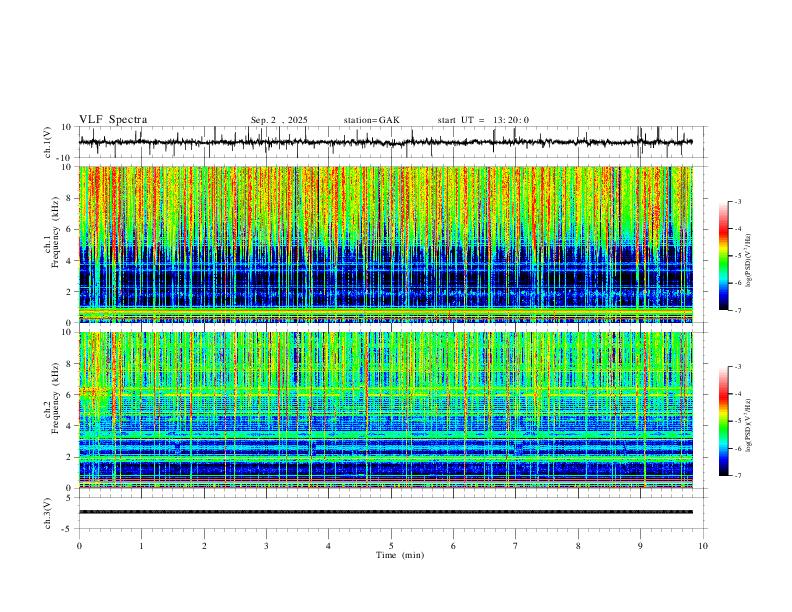The width and height of the screenshot is (792, 612).
Task: Click the time axis tick label '10'
Action: coord(703,546)
